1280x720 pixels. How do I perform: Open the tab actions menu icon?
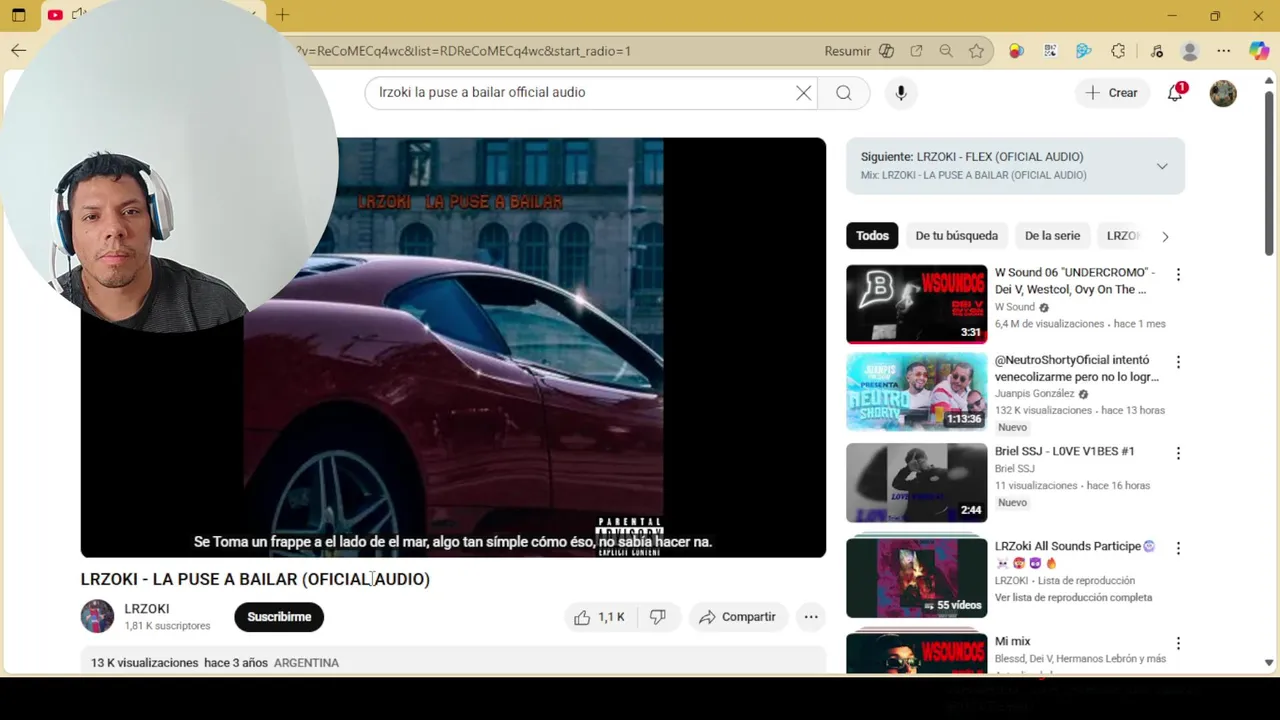(19, 15)
